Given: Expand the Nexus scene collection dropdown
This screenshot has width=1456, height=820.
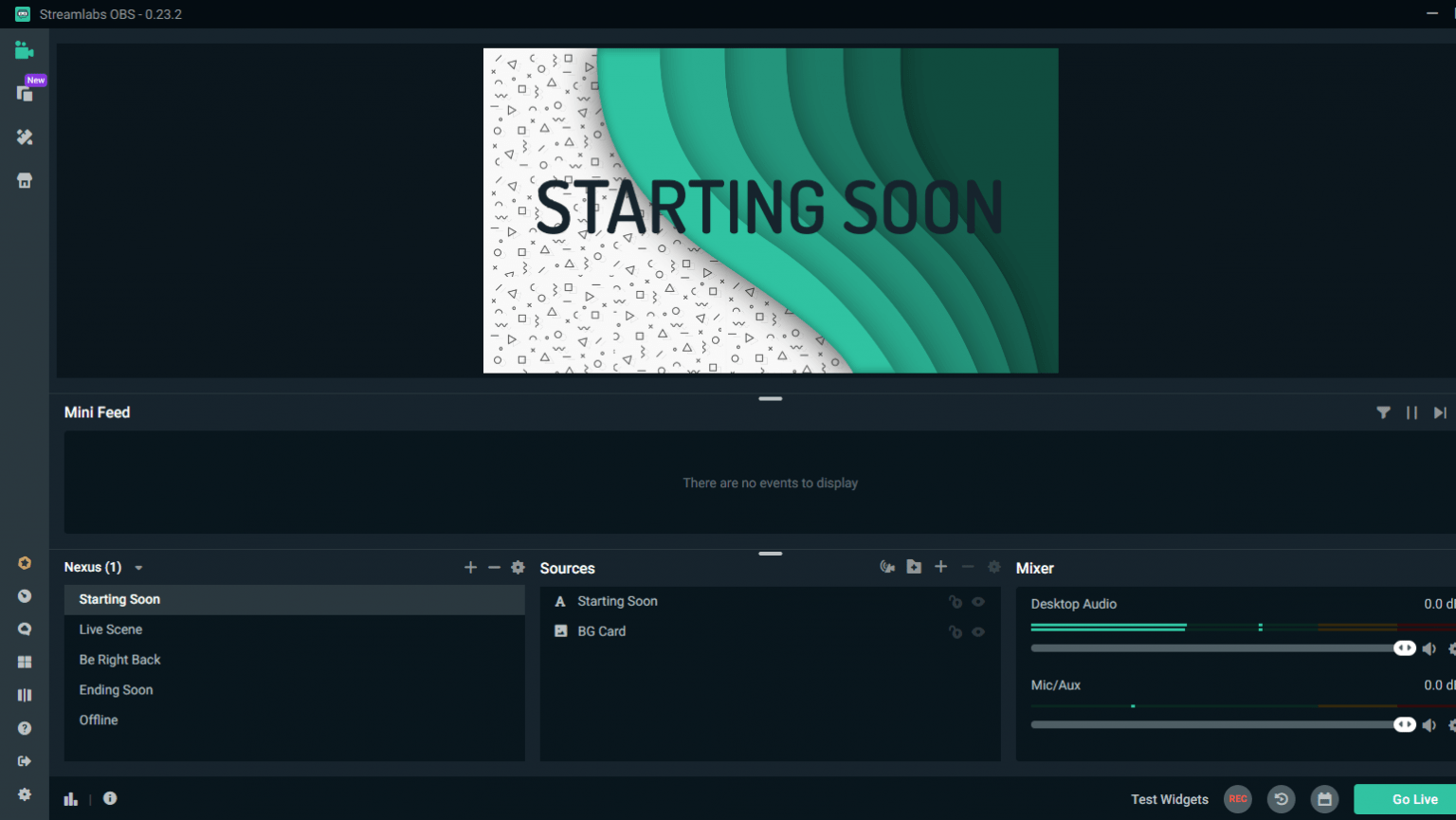Looking at the screenshot, I should 138,567.
